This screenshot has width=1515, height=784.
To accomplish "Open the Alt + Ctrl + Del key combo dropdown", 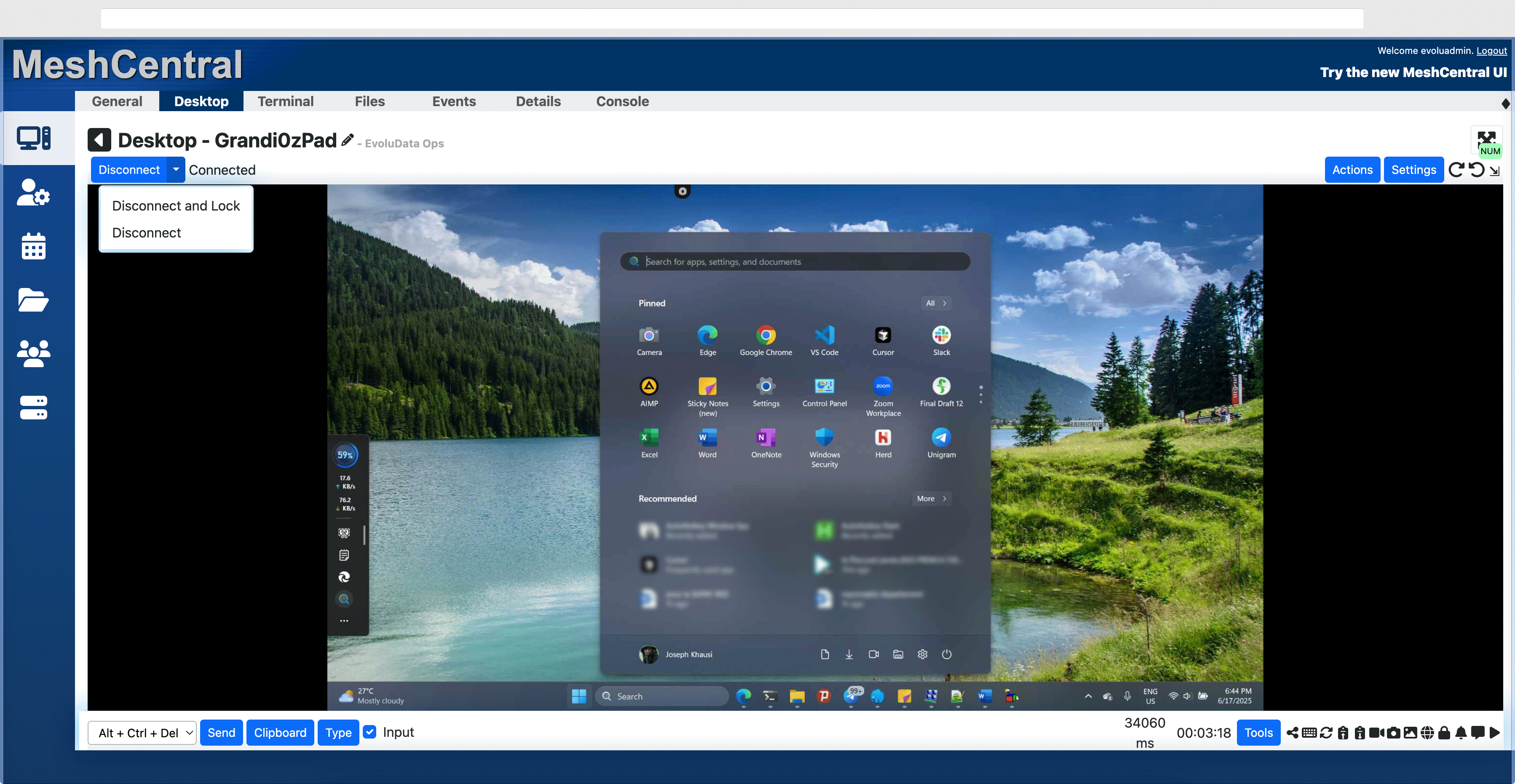I will click(x=142, y=733).
